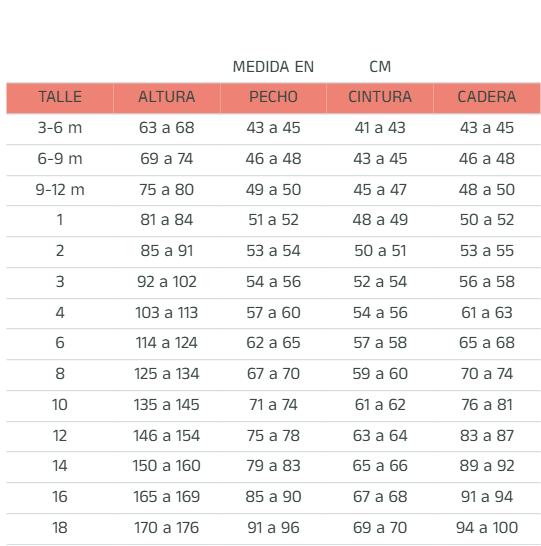
Task: Click hip cell 94 a 100
Action: [487, 528]
